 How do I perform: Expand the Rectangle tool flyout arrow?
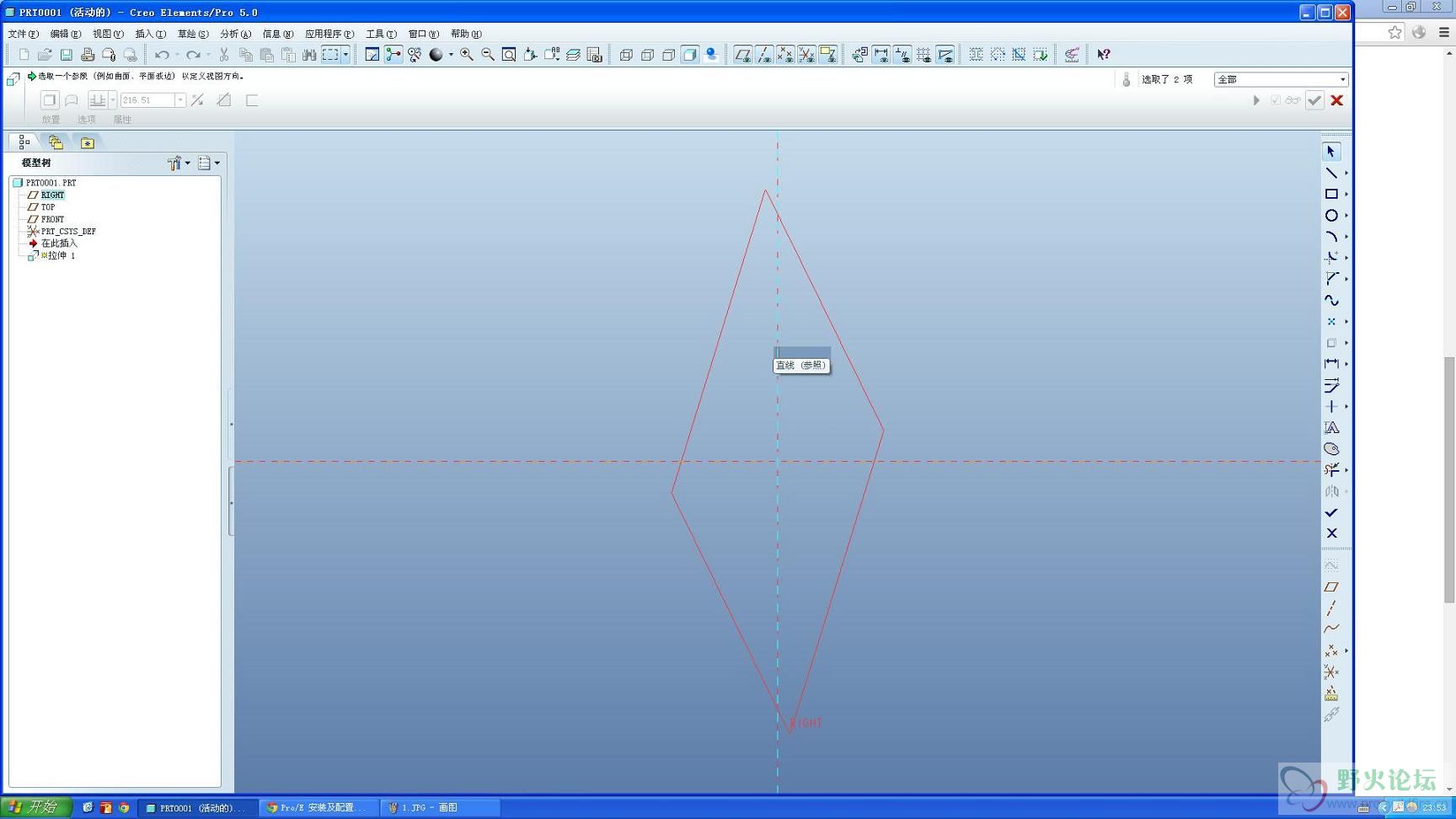[x=1346, y=195]
